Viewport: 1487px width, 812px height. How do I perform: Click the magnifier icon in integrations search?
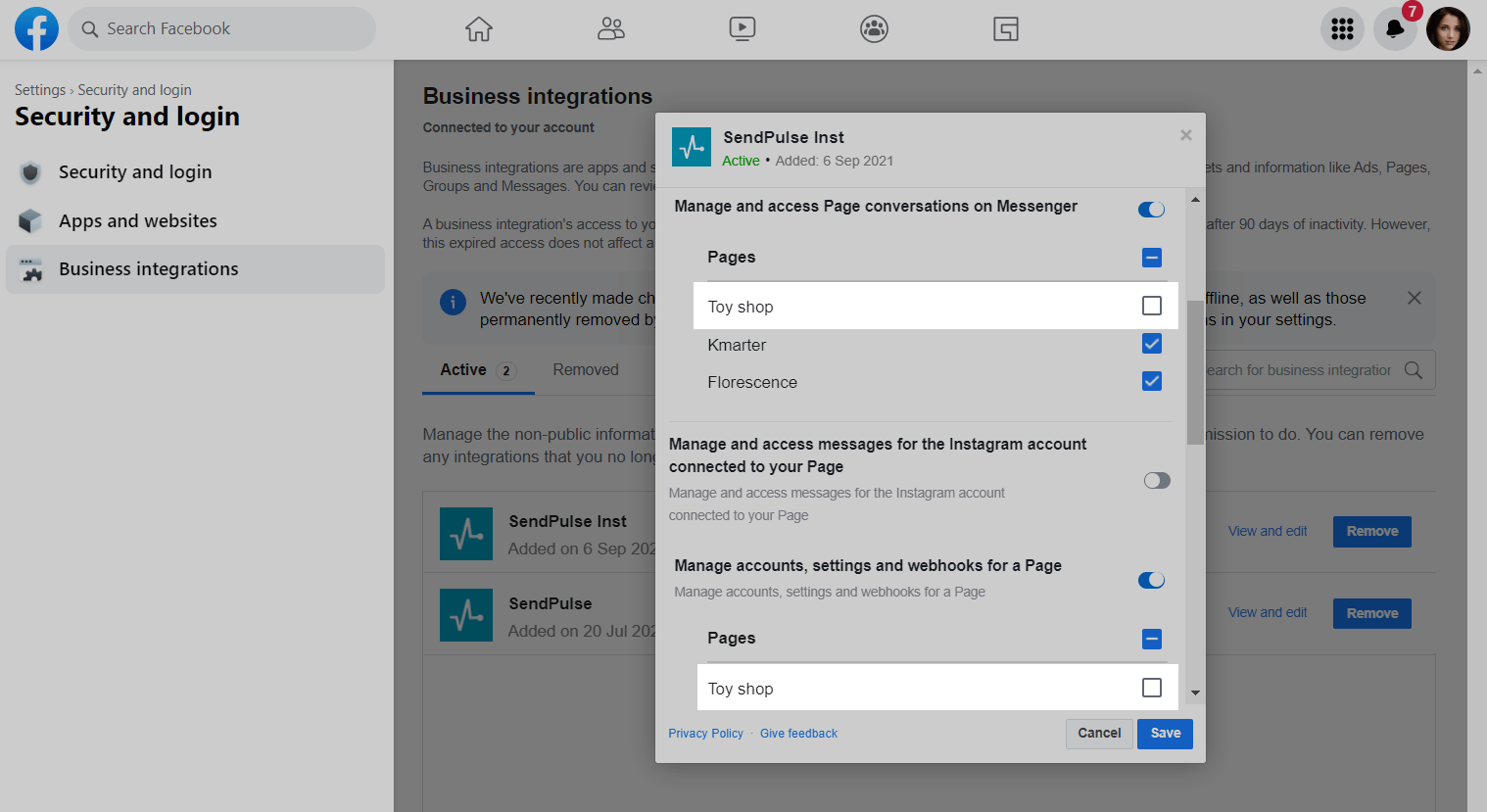(1414, 370)
